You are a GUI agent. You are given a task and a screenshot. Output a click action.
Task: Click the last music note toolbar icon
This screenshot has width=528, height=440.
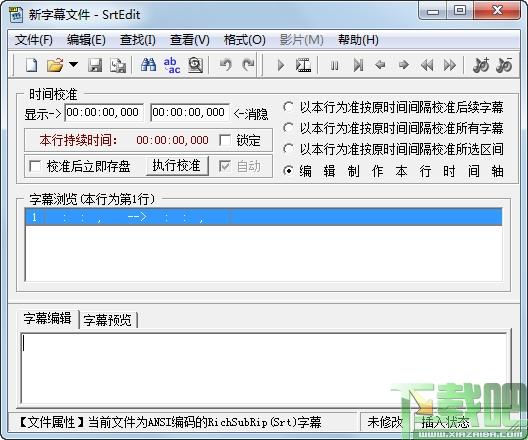(504, 65)
